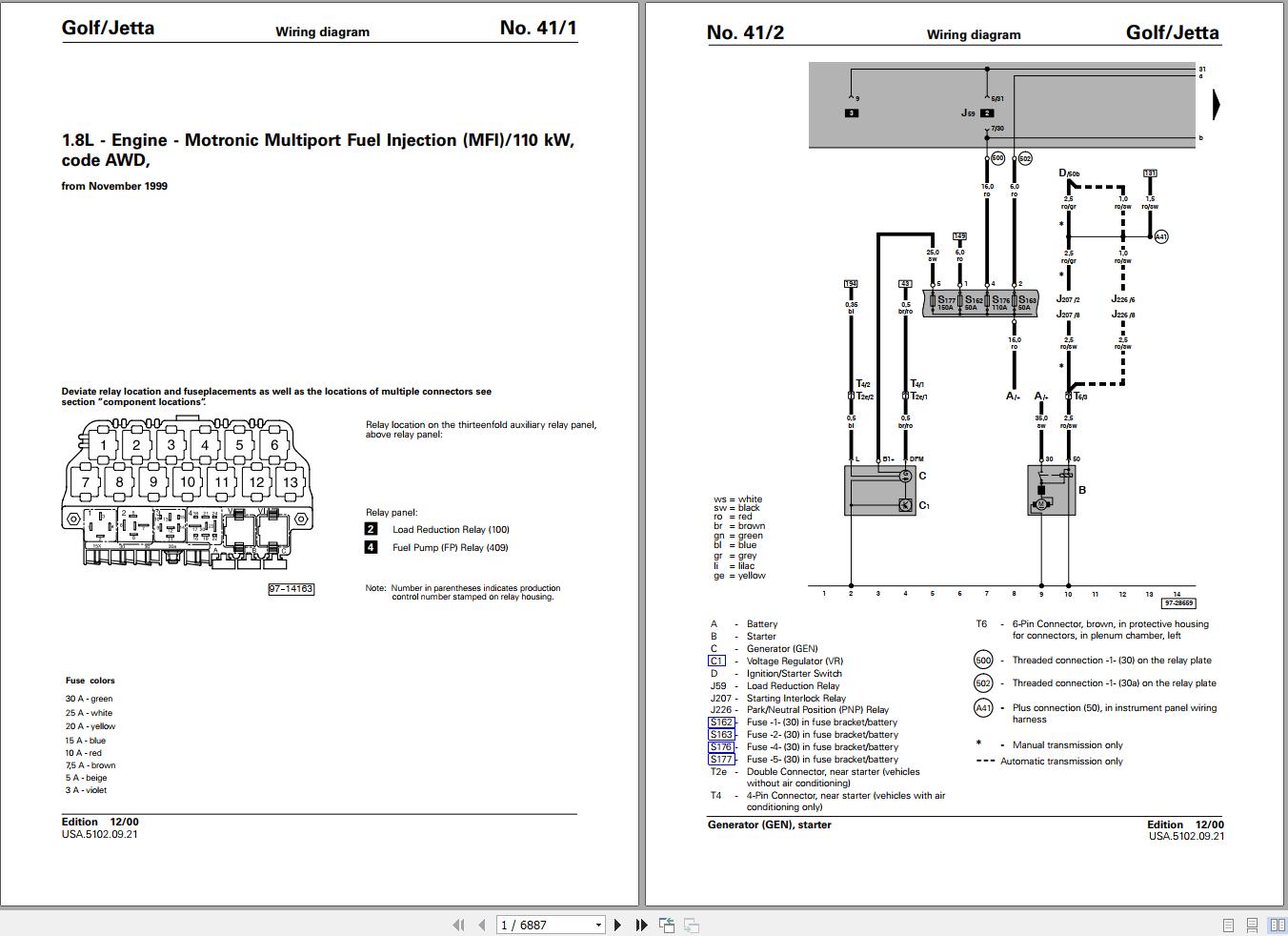This screenshot has width=1288, height=936.
Task: Click track reference box 131 in diagram
Action: pyautogui.click(x=1150, y=173)
